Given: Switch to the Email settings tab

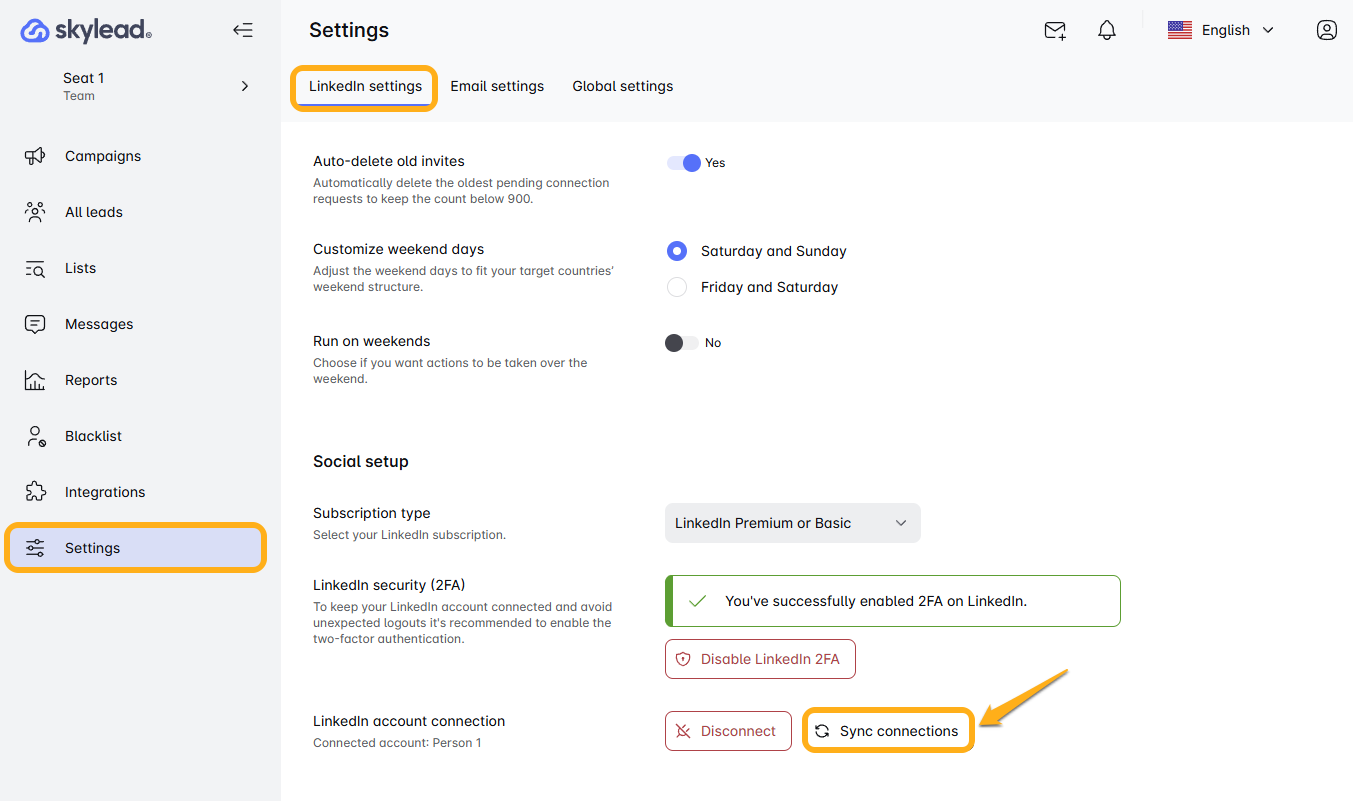Looking at the screenshot, I should click(497, 86).
